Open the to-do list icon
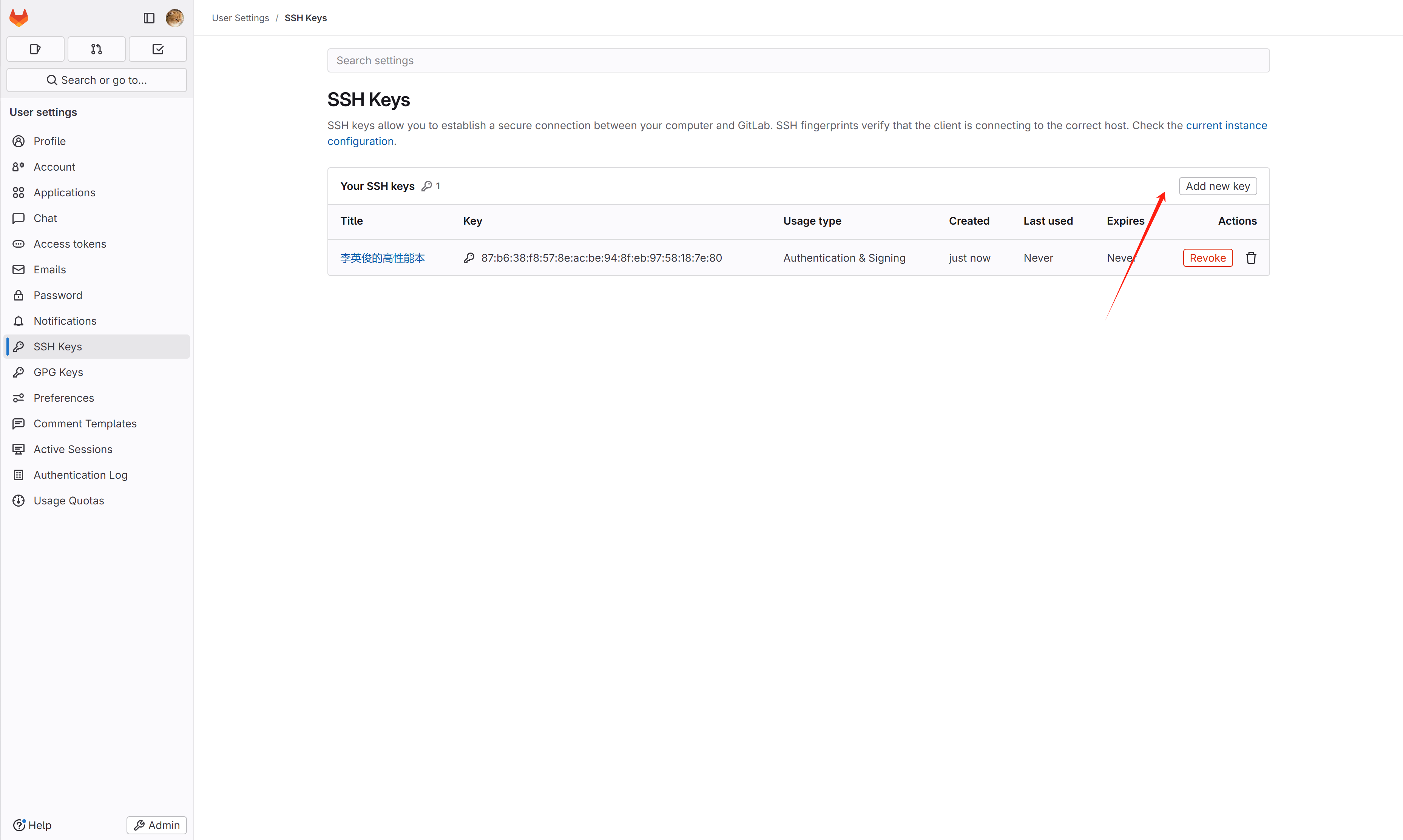The height and width of the screenshot is (840, 1403). [x=158, y=49]
